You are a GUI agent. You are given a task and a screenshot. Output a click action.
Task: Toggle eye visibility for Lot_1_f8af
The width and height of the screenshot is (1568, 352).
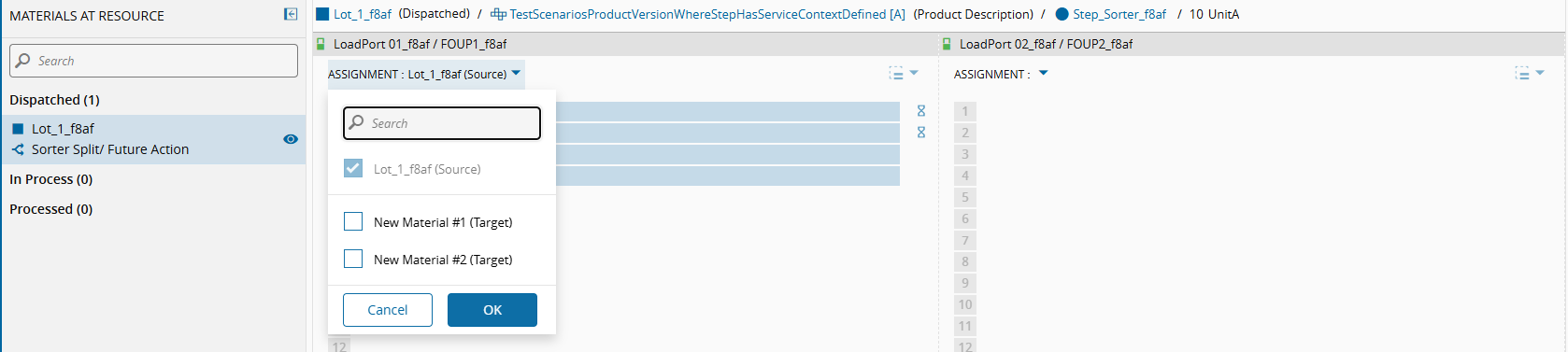pos(291,139)
